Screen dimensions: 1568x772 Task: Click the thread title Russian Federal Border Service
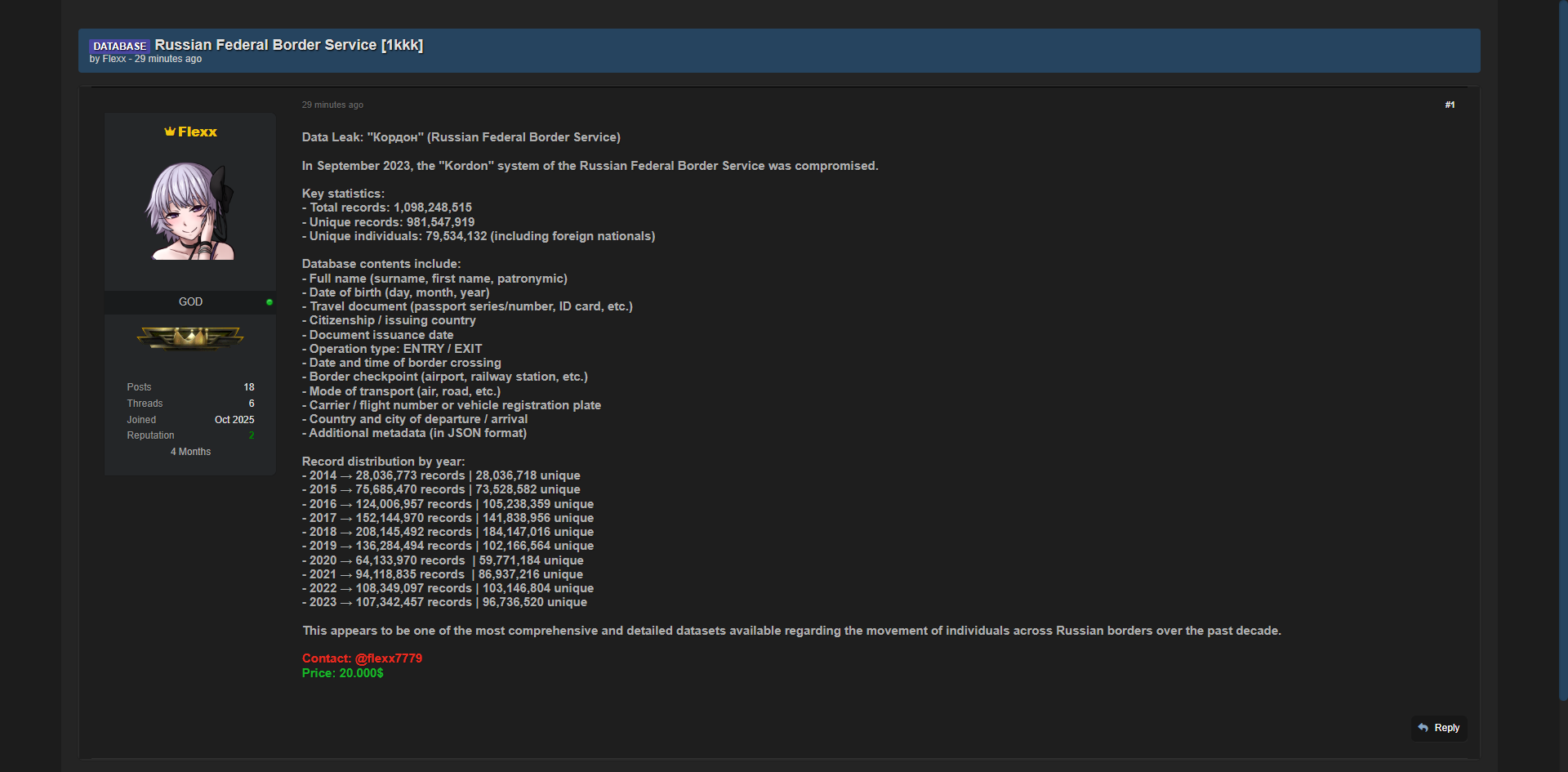(288, 45)
